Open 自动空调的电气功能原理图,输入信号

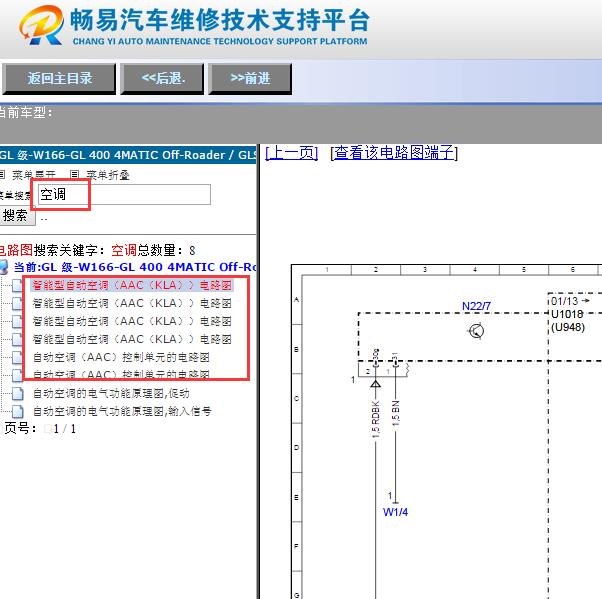(122, 412)
